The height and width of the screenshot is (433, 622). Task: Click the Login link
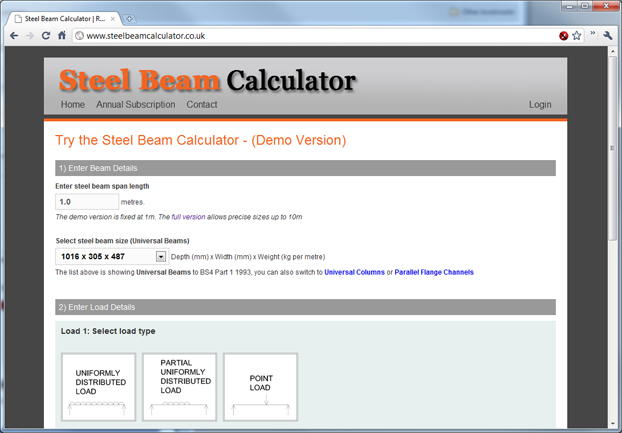539,104
